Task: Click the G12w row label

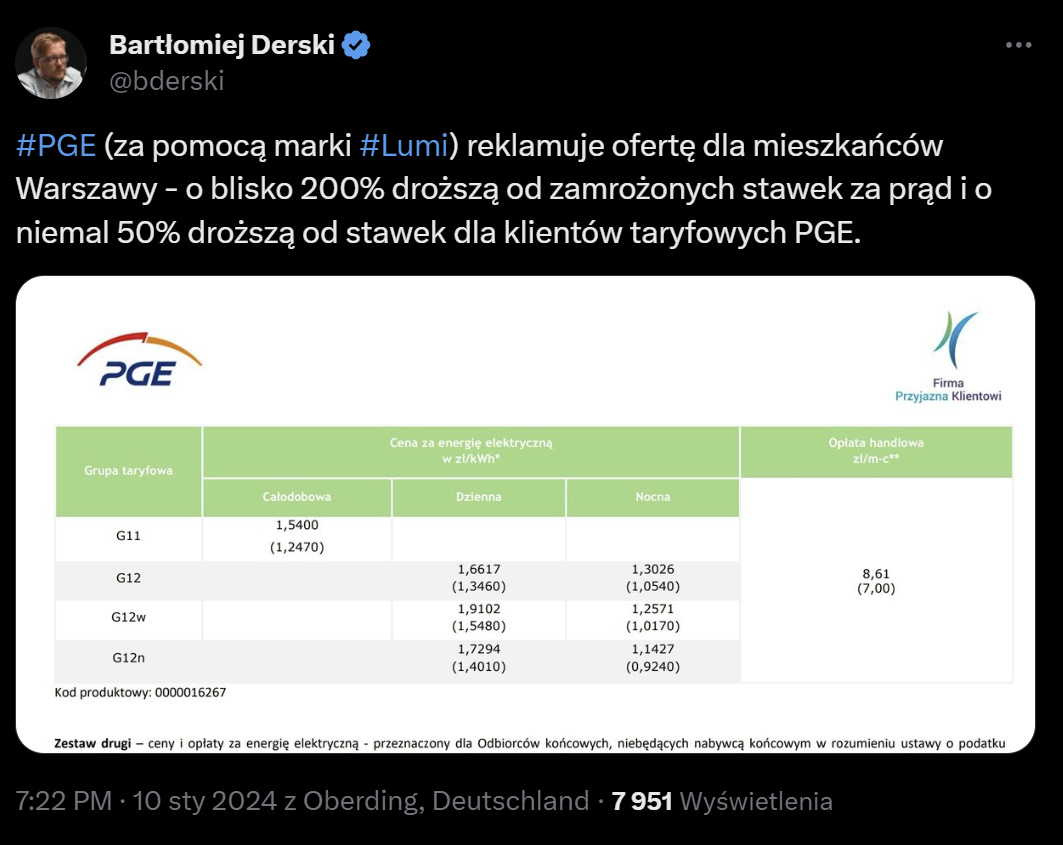Action: click(129, 617)
